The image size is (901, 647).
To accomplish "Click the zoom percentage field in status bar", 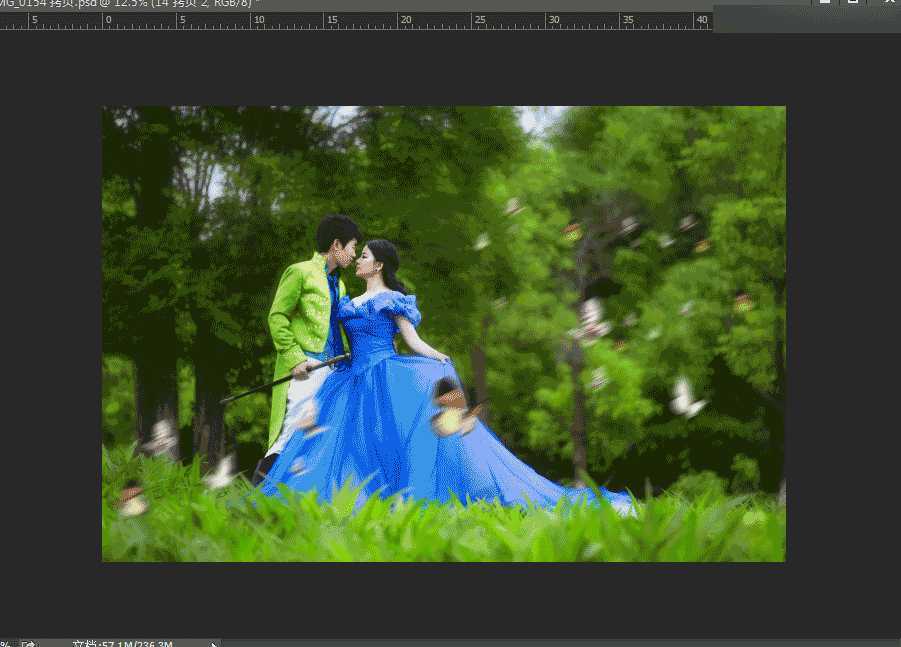I will coord(8,643).
